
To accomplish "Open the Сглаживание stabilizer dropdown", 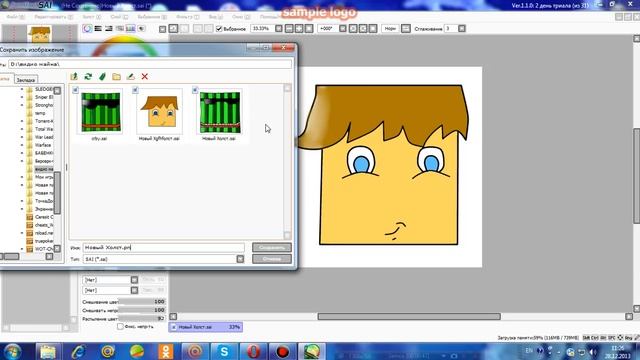I will click(x=462, y=29).
